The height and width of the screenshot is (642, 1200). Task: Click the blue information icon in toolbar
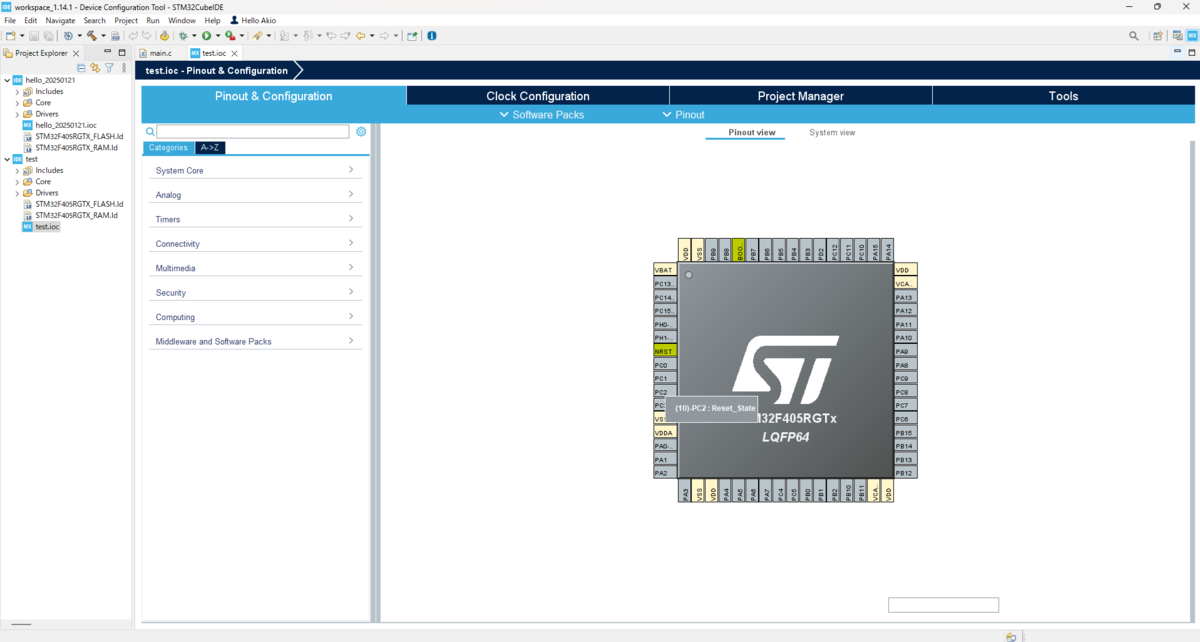click(x=432, y=35)
